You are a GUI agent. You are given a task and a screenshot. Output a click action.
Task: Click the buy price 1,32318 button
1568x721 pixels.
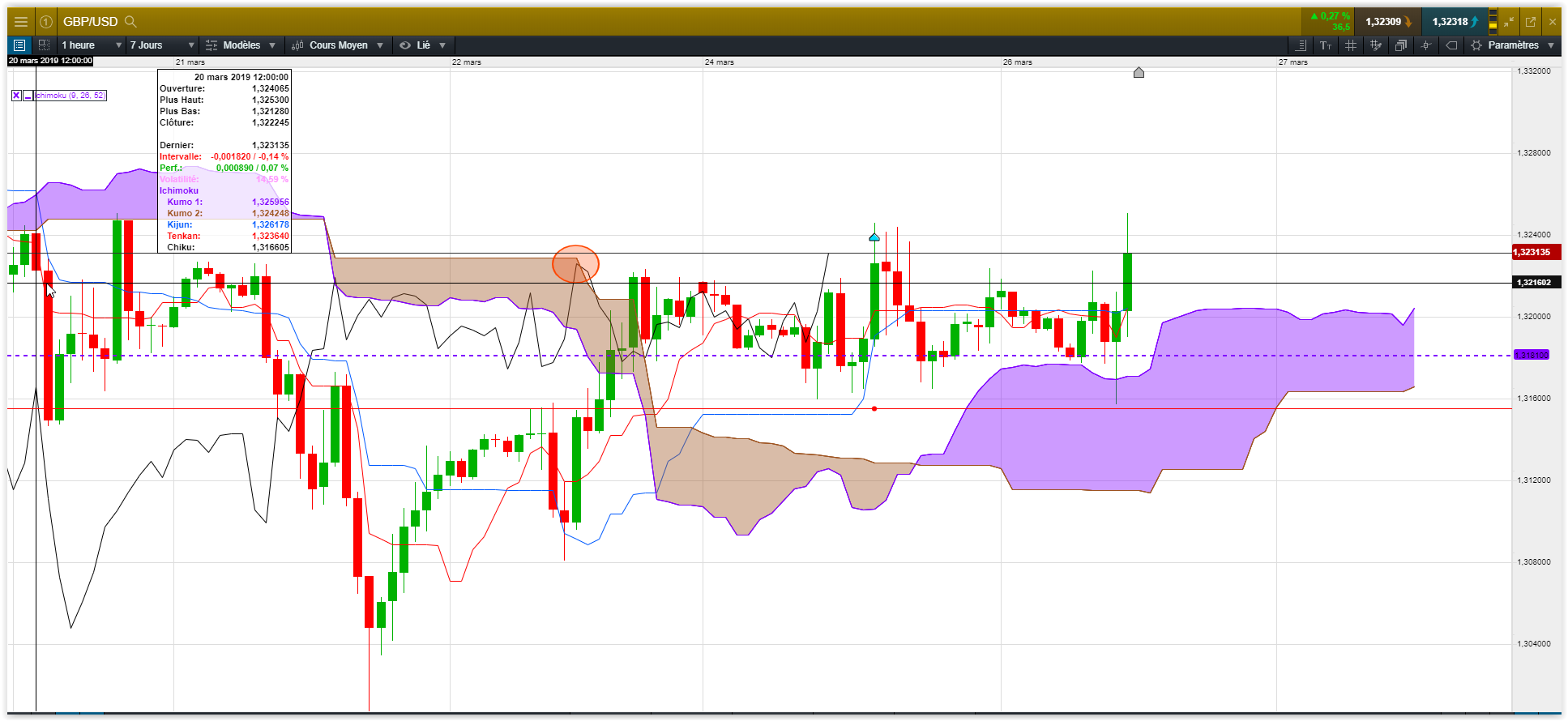pos(1455,22)
